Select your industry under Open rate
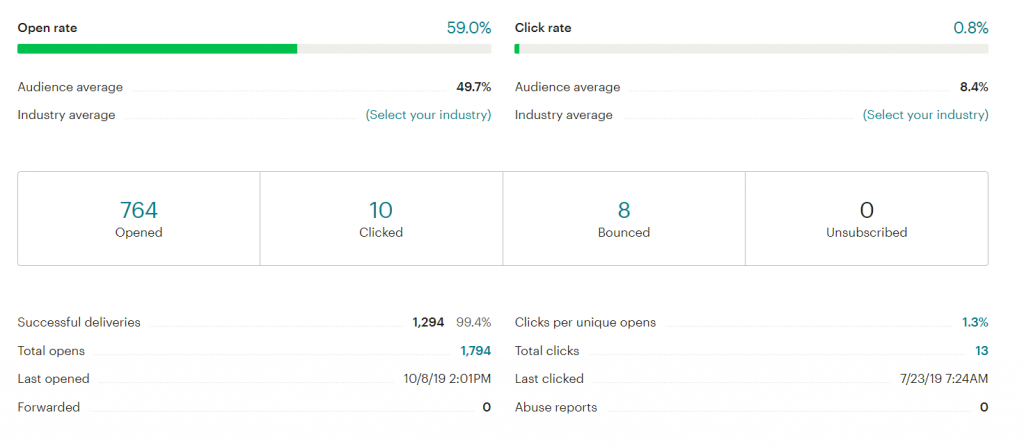 click(428, 115)
